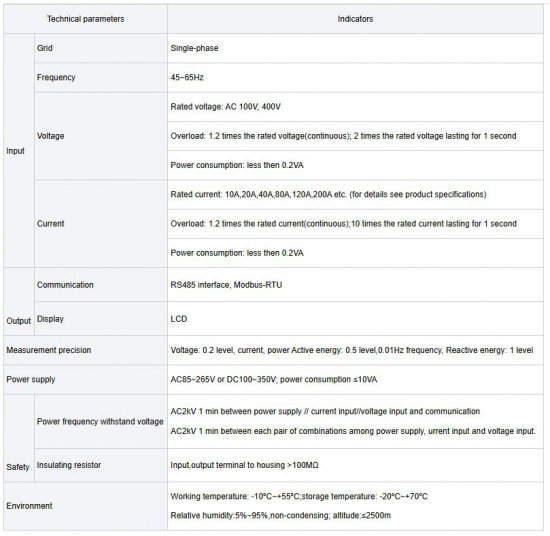
Task: Click the Technical parameters header cell
Action: 86,19
